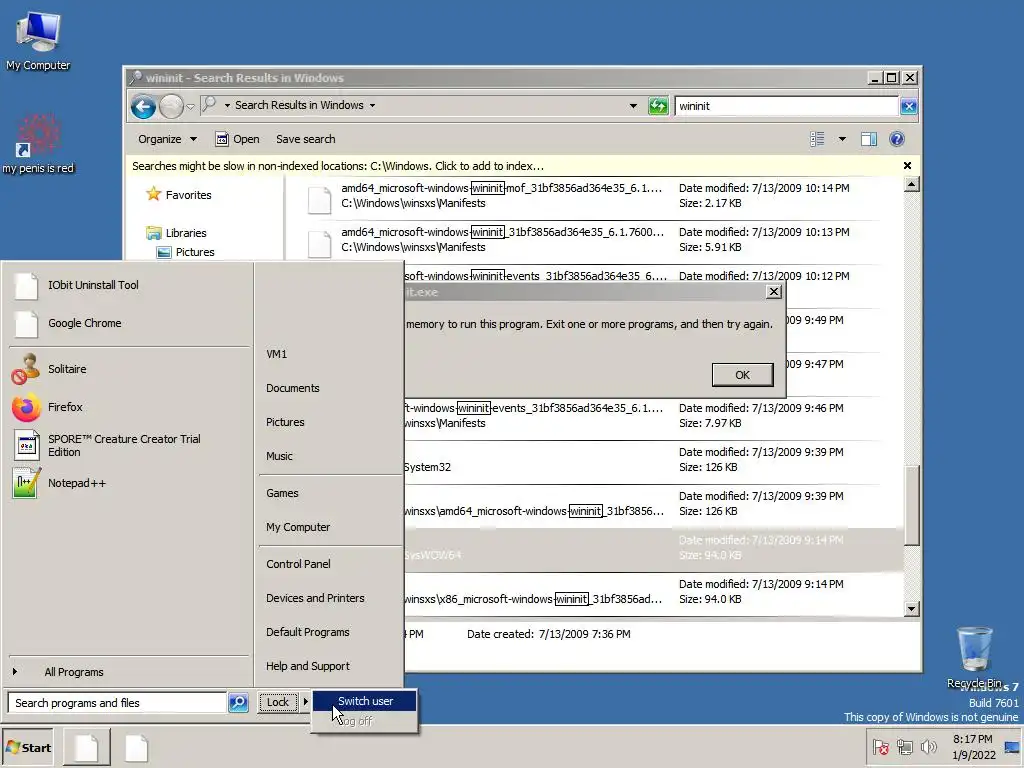The width and height of the screenshot is (1024, 768).
Task: Click the results list scroll up arrow
Action: (x=912, y=185)
